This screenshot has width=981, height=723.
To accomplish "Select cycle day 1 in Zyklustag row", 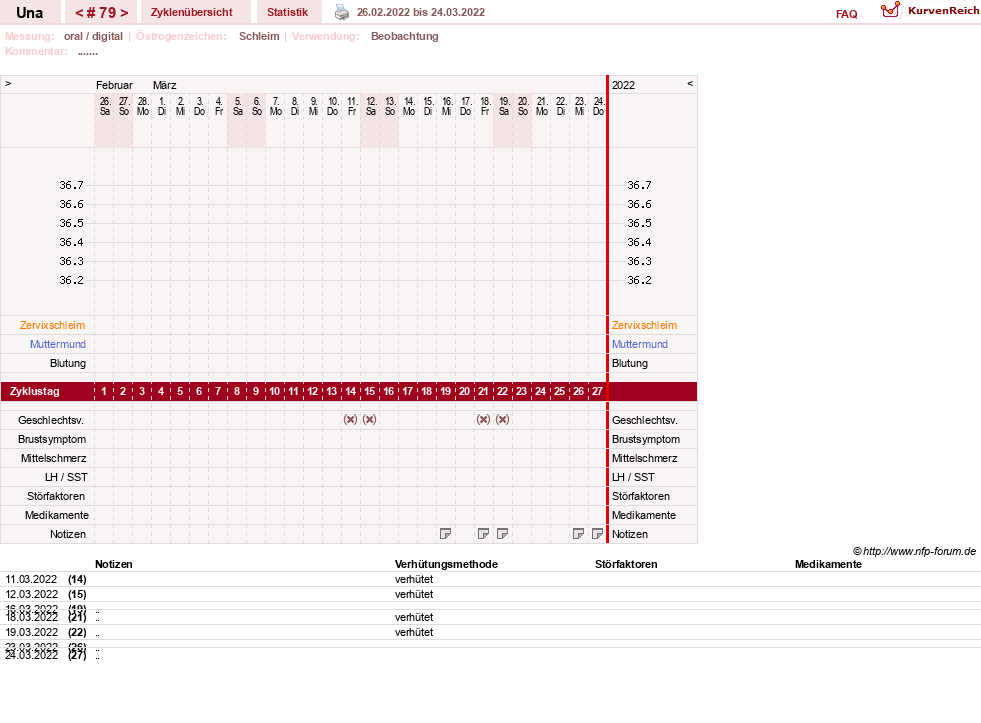I will [104, 392].
